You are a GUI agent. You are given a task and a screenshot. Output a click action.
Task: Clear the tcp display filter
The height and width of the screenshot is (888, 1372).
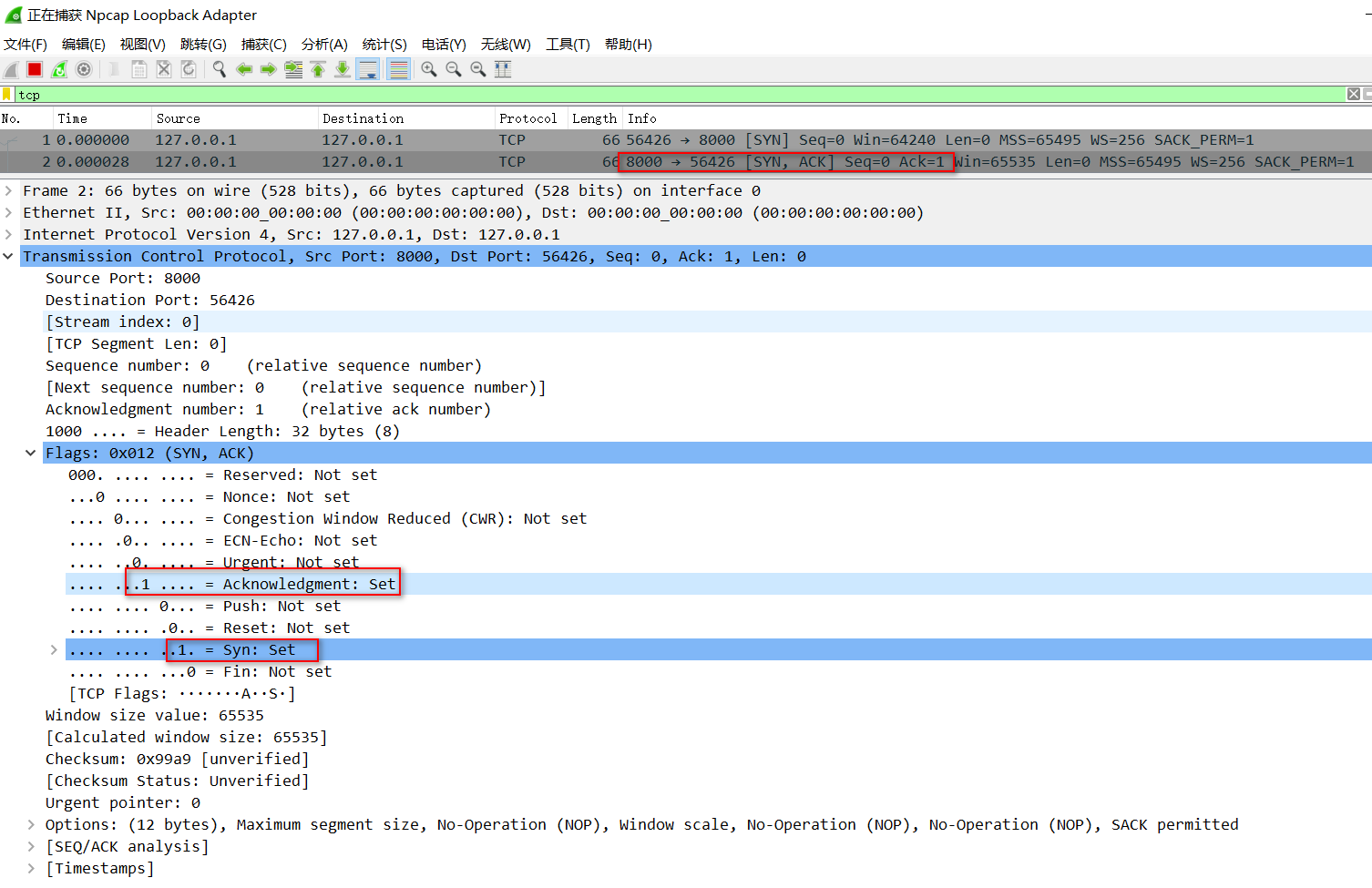tap(1353, 95)
